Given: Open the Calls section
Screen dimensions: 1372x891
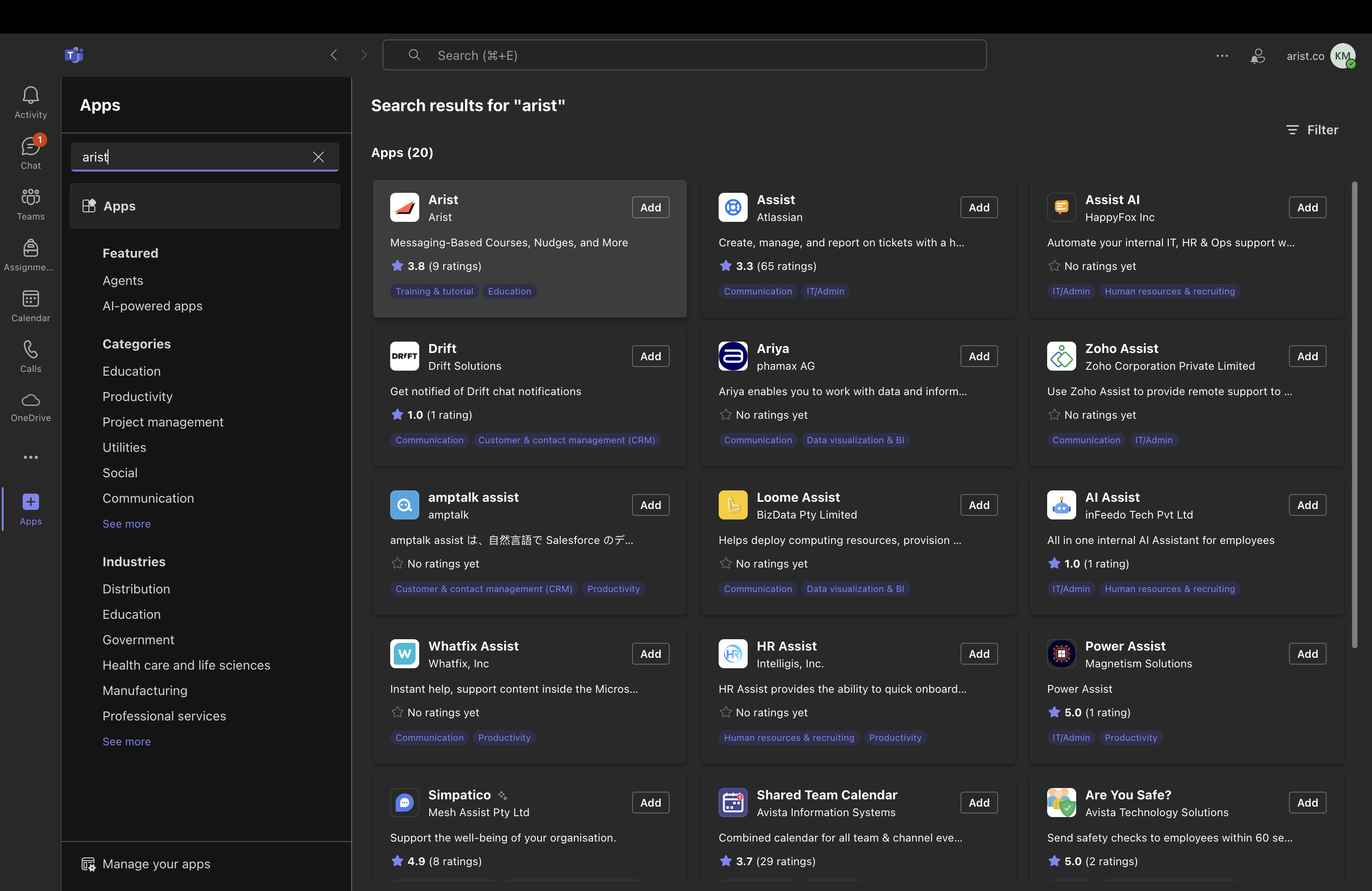Looking at the screenshot, I should coord(30,356).
